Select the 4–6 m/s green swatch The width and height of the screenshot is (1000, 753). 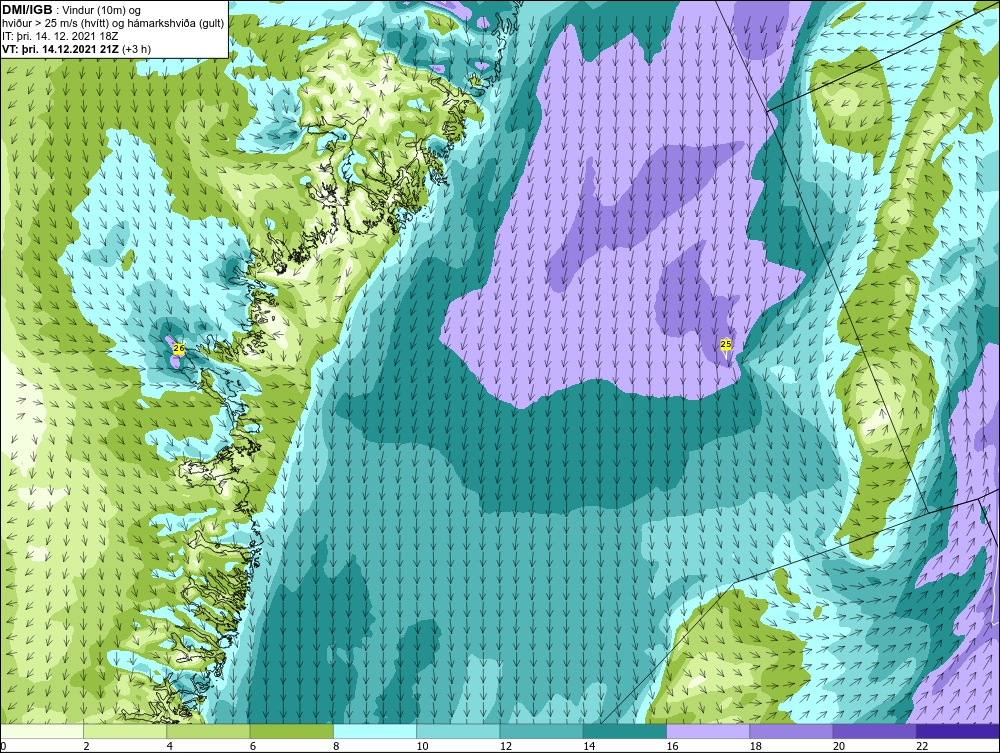(209, 731)
